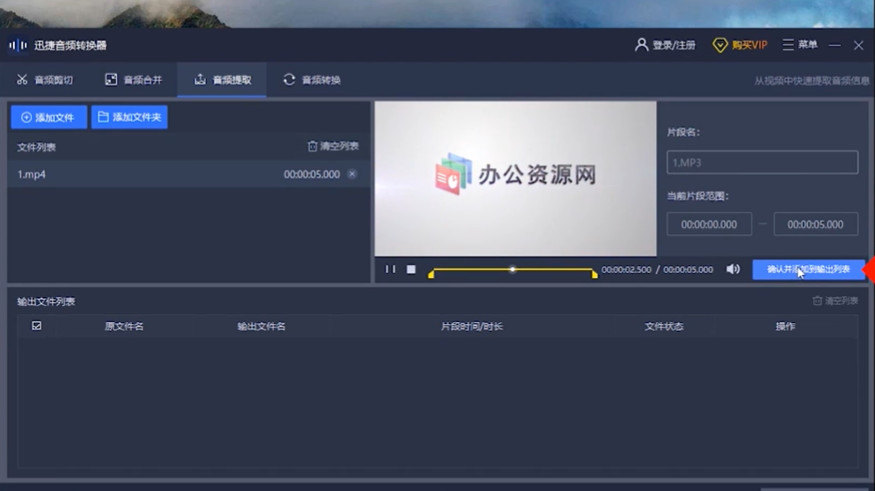Image resolution: width=875 pixels, height=491 pixels.
Task: Pause the video playback
Action: tap(390, 269)
